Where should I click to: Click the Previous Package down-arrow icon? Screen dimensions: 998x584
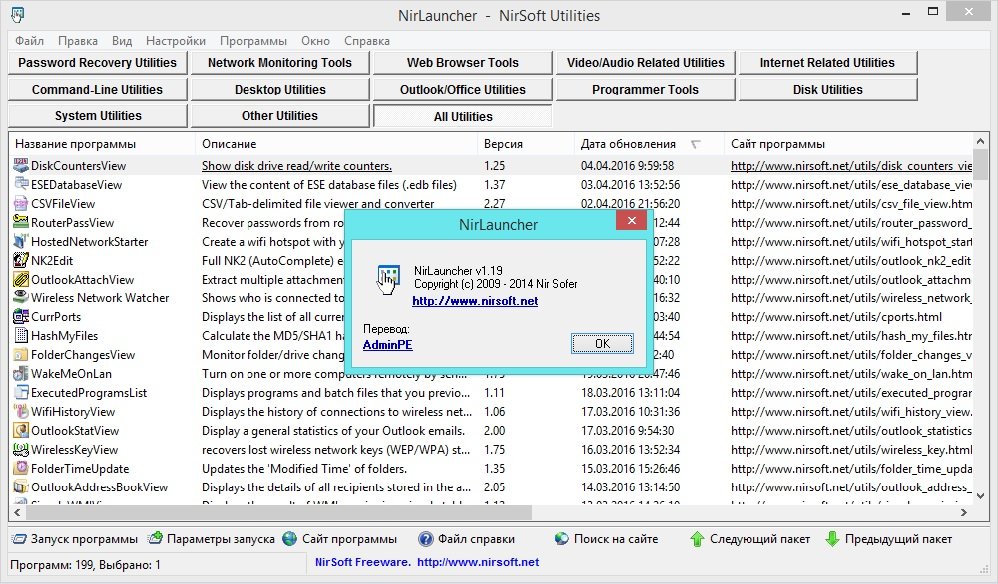point(832,539)
